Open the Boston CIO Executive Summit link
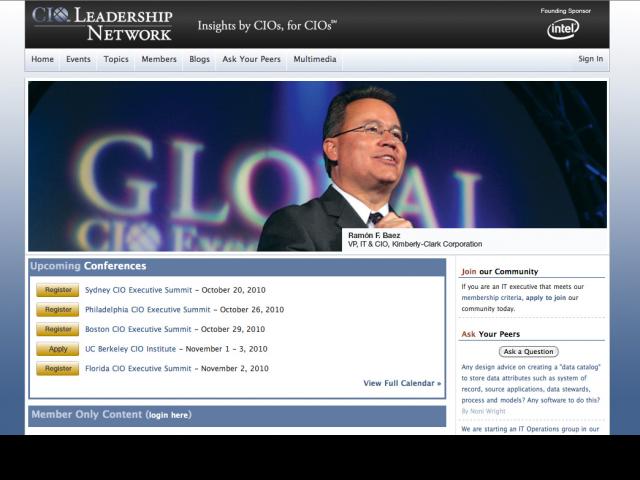The image size is (640, 480). (138, 329)
